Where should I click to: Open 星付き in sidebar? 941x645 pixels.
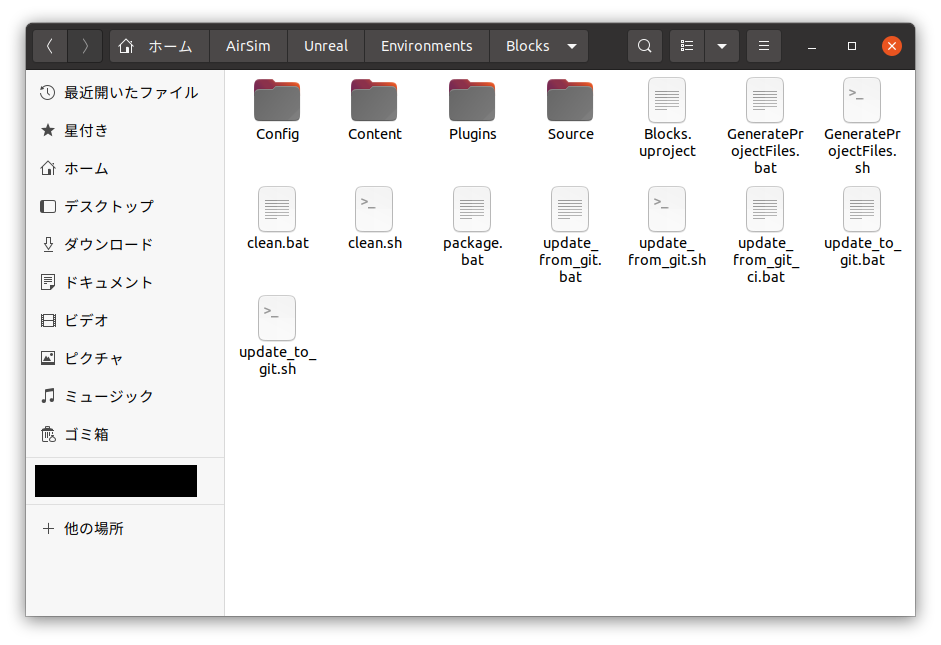[x=125, y=130]
